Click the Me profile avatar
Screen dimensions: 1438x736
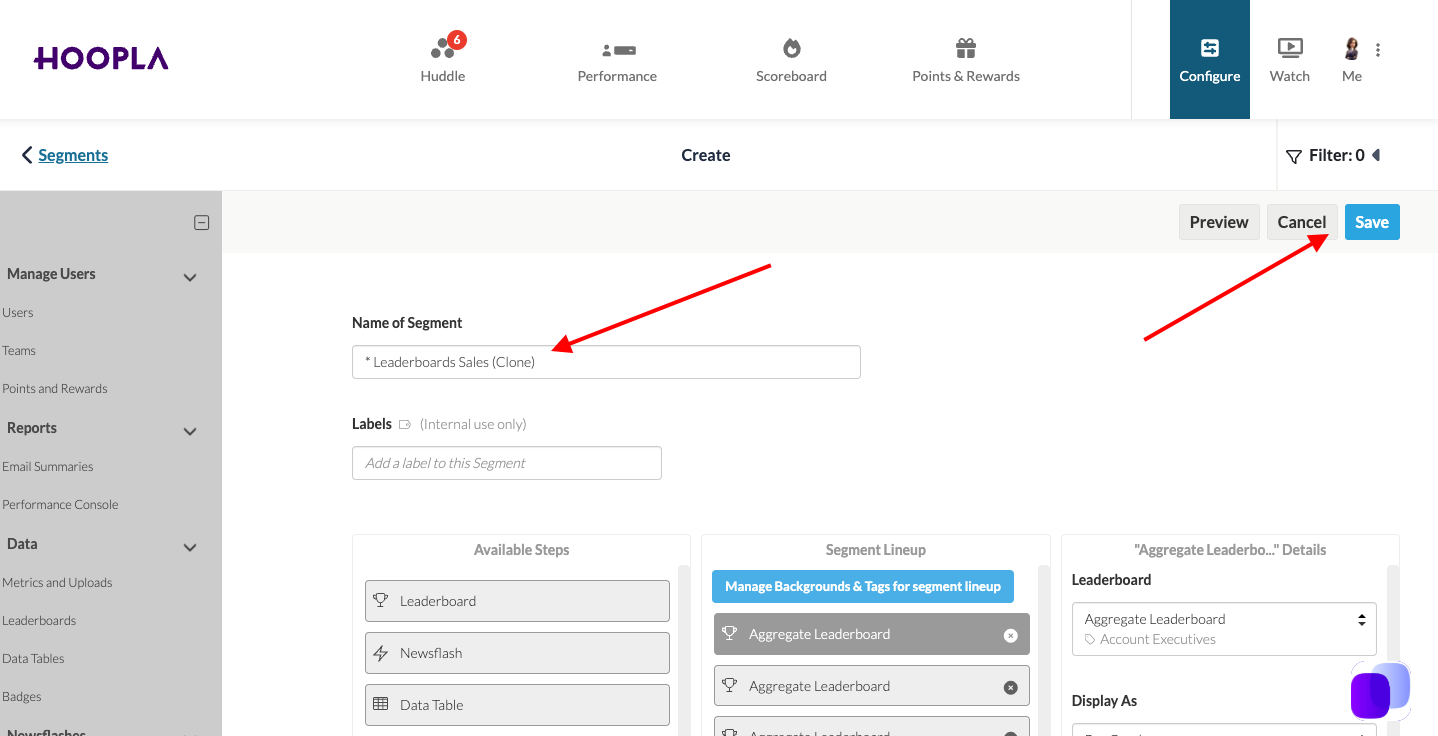click(1352, 49)
